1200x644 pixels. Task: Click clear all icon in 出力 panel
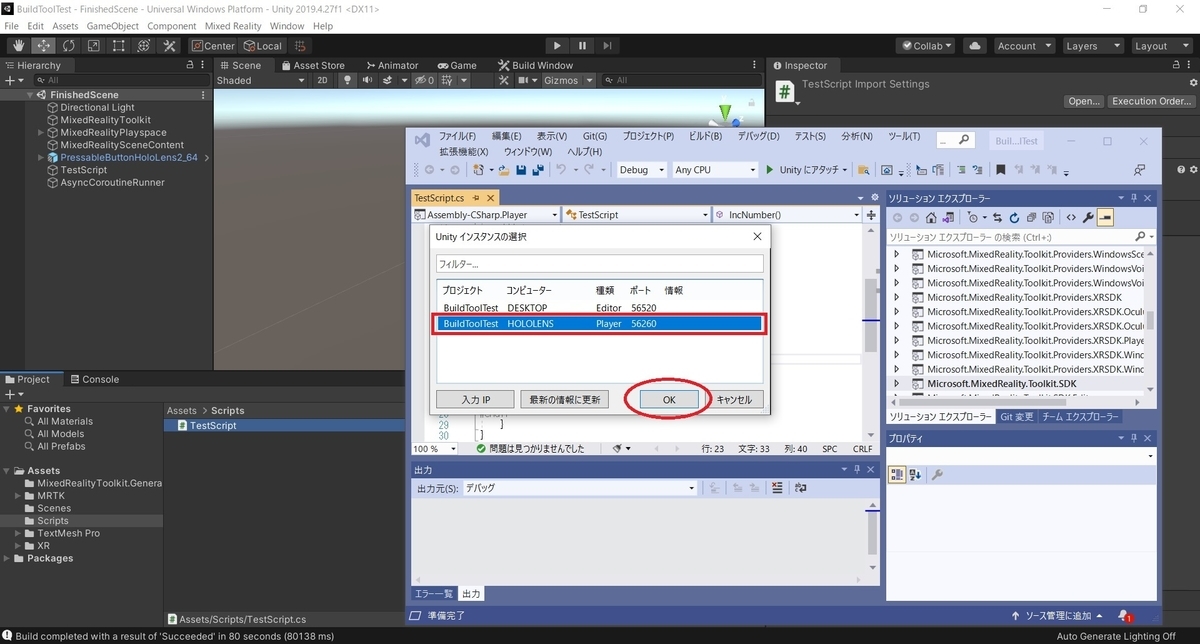(x=778, y=488)
